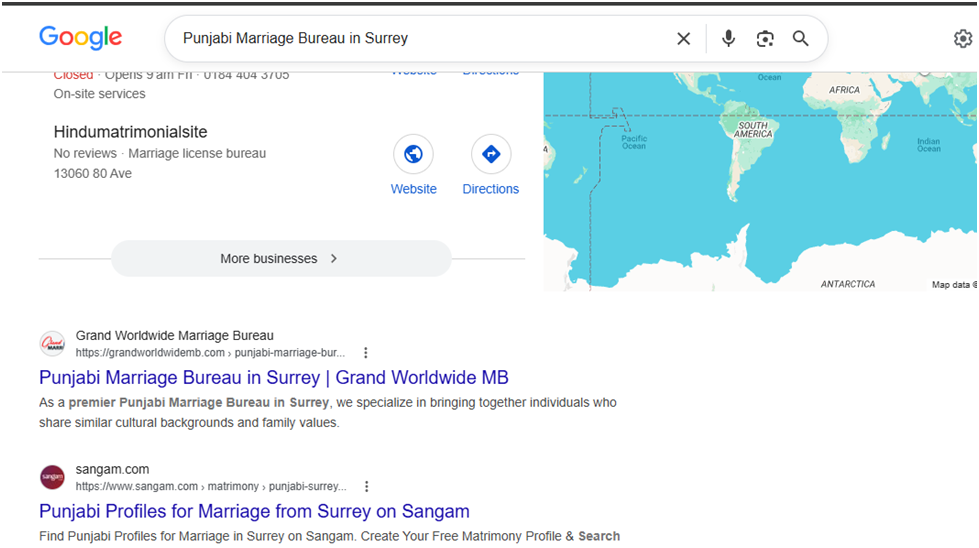
Task: Open the Hindumatrimonialsite business listing
Action: click(130, 132)
